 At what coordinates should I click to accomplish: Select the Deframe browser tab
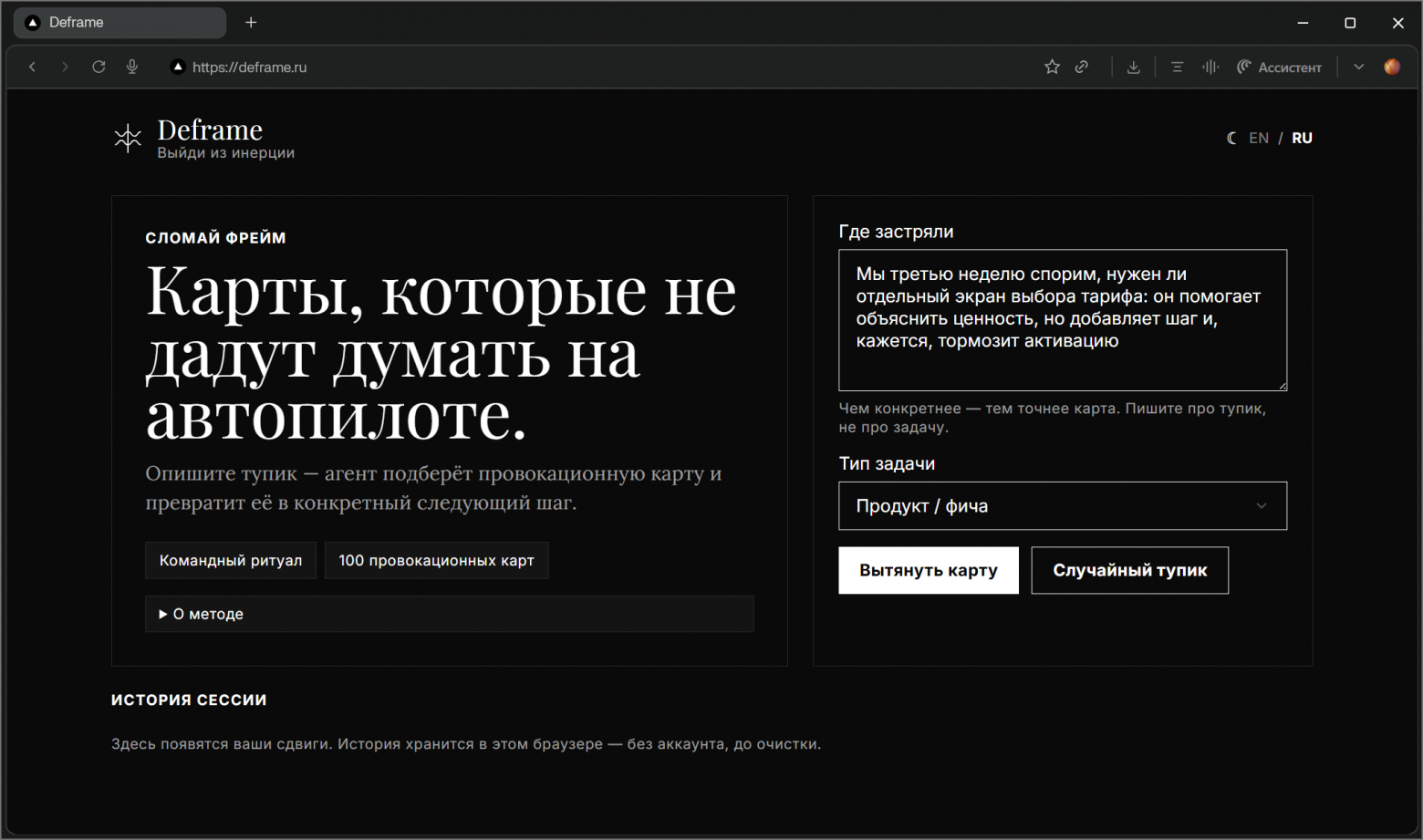(119, 23)
